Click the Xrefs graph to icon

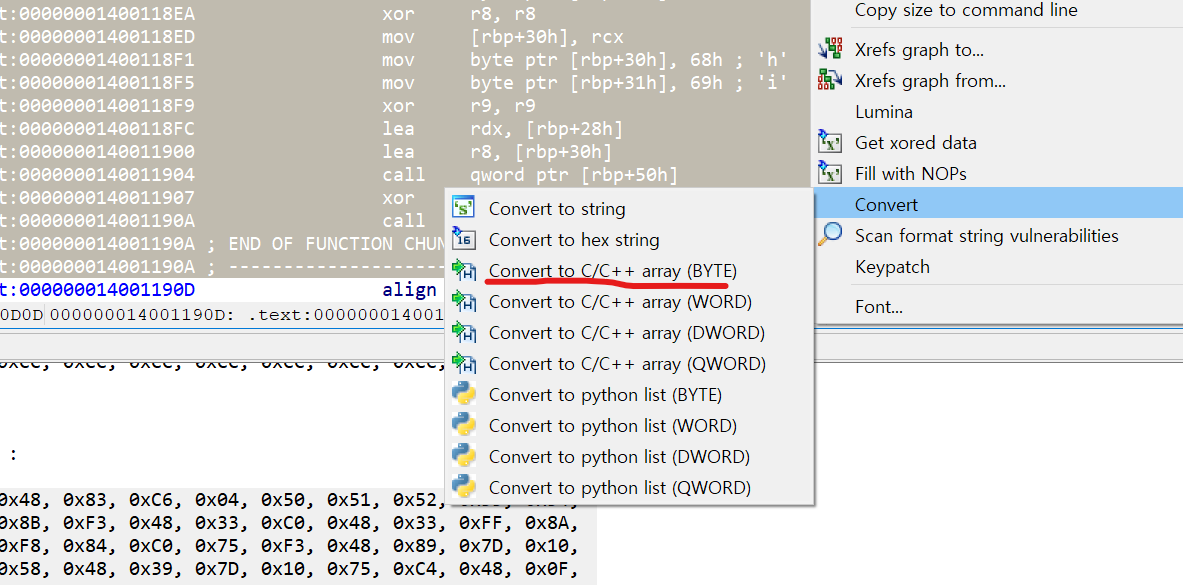coord(830,49)
